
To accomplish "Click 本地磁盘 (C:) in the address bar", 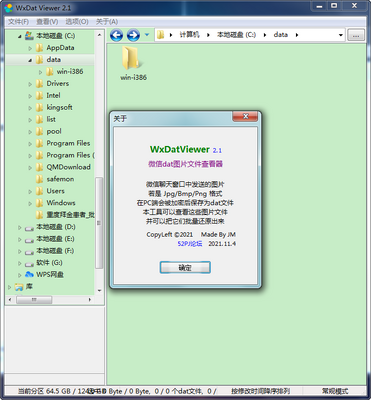I will 236,35.
